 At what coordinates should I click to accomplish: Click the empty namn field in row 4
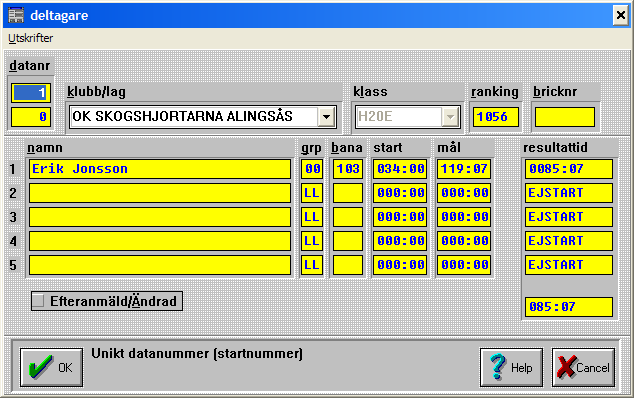(160, 241)
